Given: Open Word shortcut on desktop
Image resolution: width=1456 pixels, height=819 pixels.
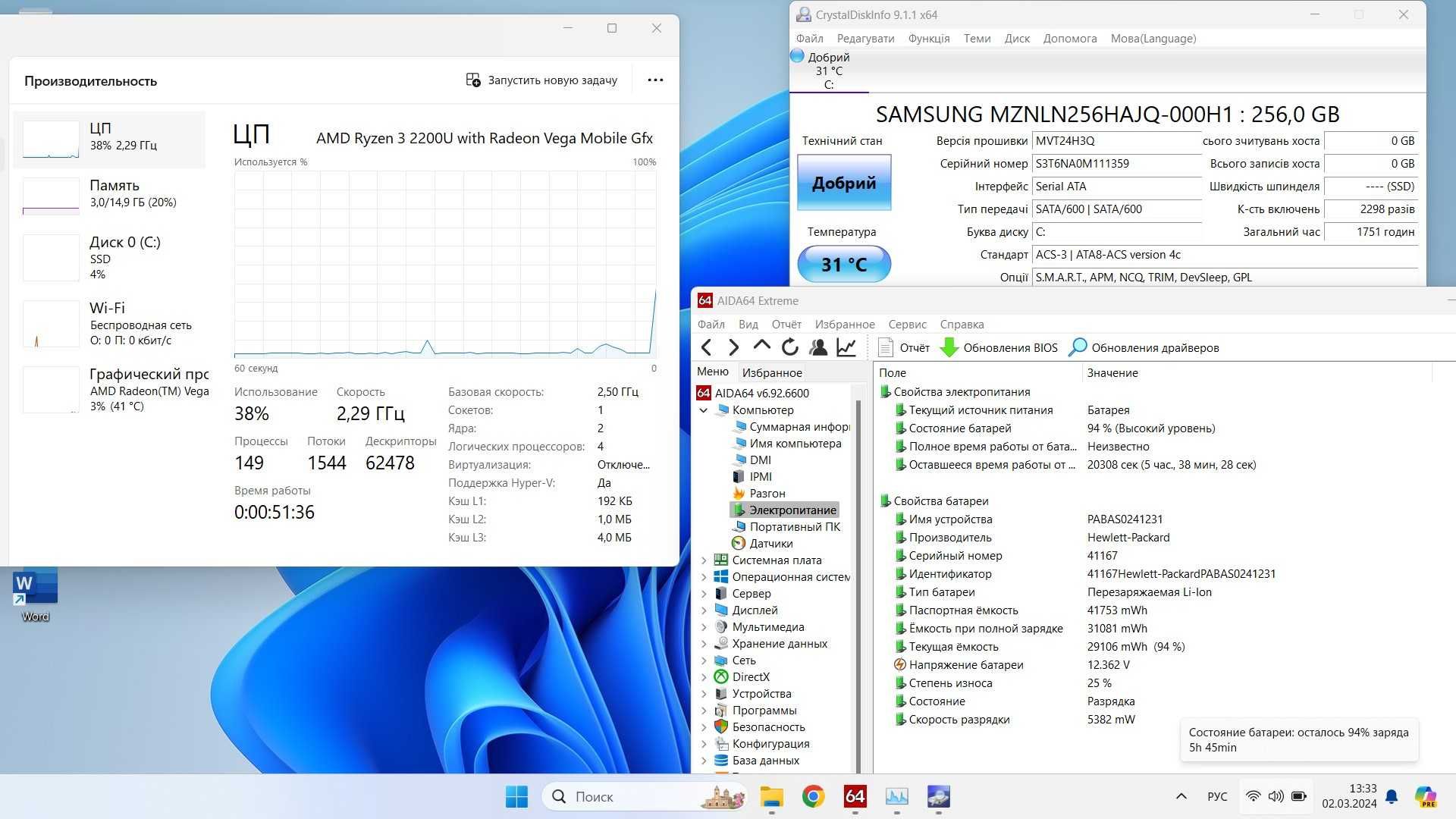Looking at the screenshot, I should 35,596.
